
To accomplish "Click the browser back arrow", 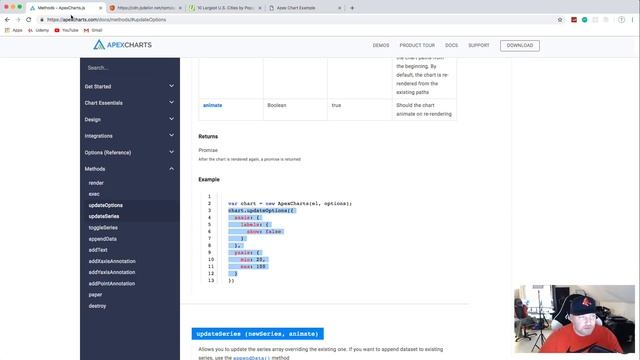I will [7, 20].
